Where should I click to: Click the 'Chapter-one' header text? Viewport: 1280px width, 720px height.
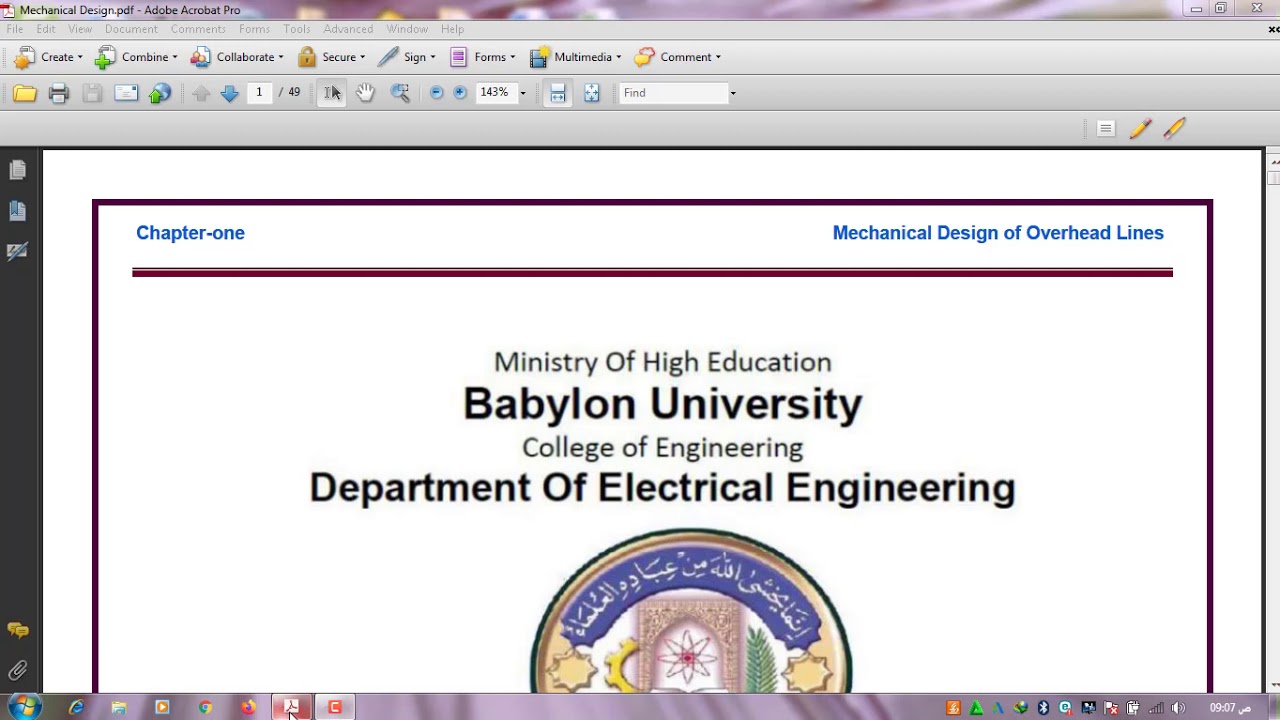click(190, 233)
